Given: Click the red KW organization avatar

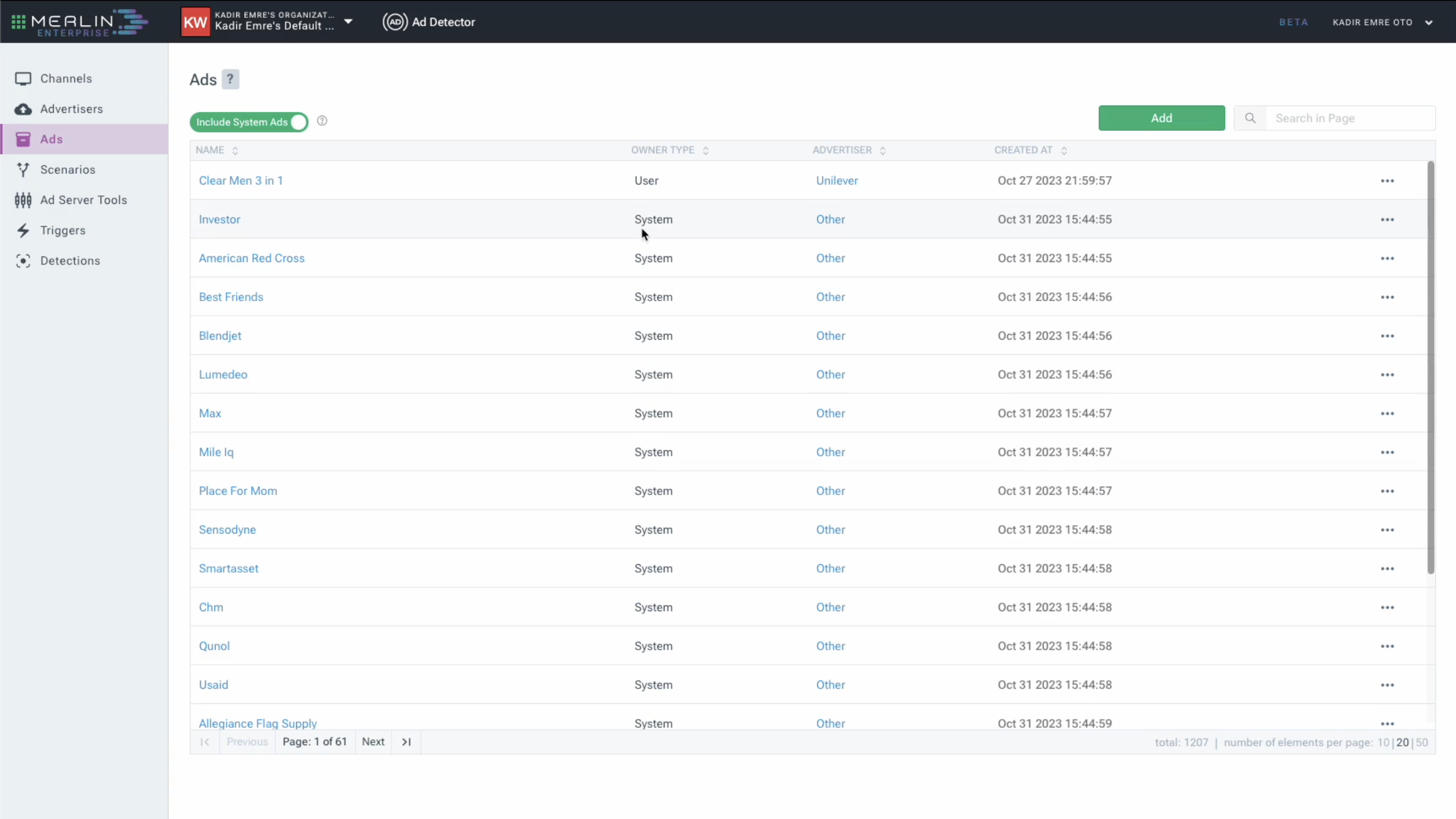Looking at the screenshot, I should coord(195,22).
